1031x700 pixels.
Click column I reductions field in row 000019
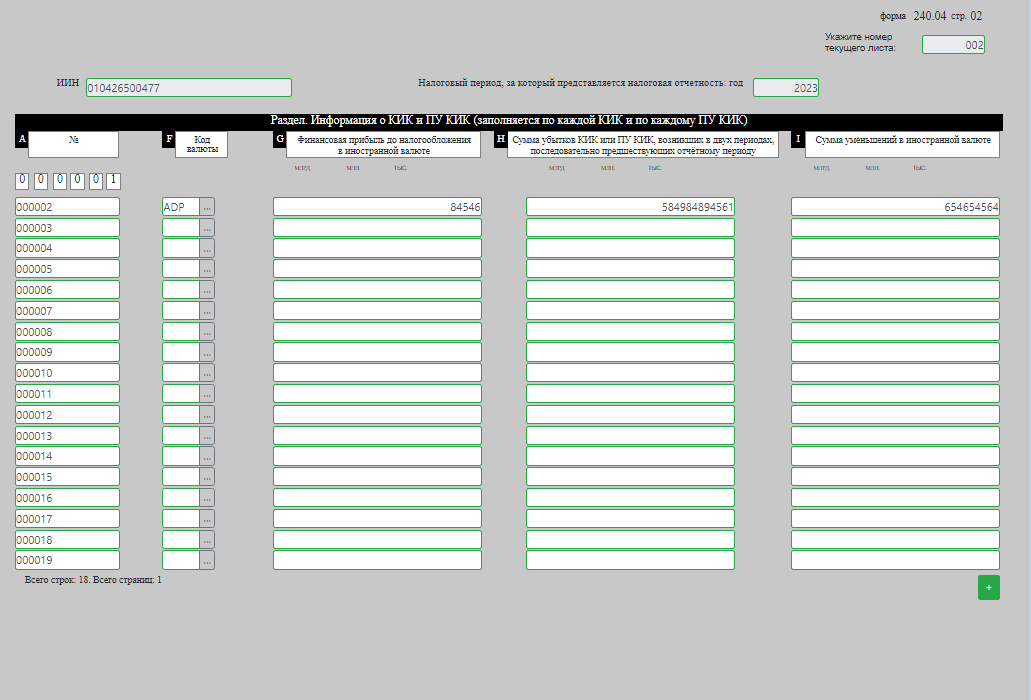(896, 561)
